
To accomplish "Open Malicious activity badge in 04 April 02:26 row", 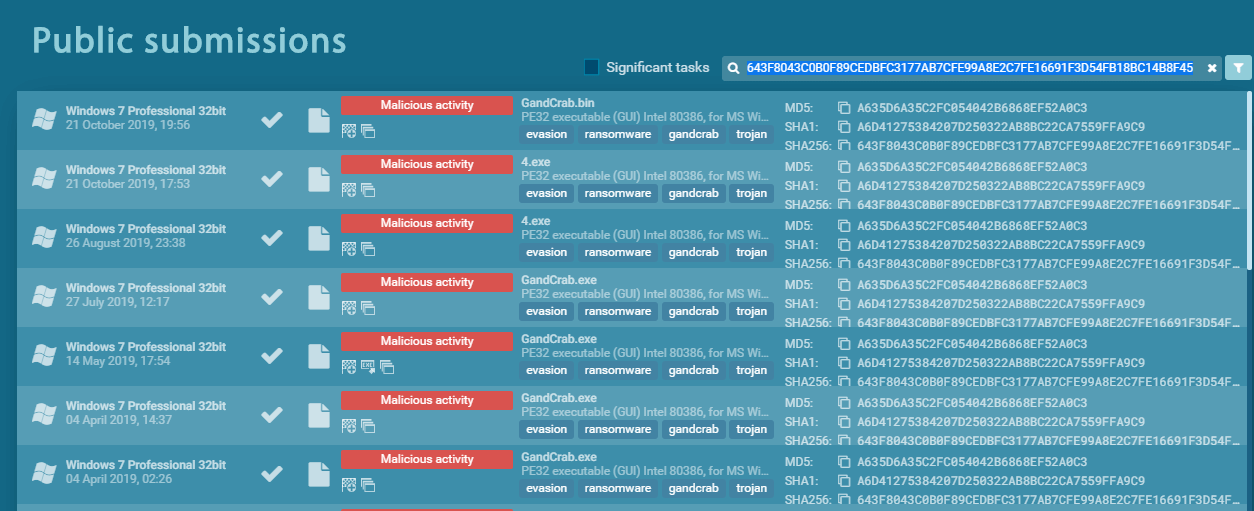I will tap(427, 459).
